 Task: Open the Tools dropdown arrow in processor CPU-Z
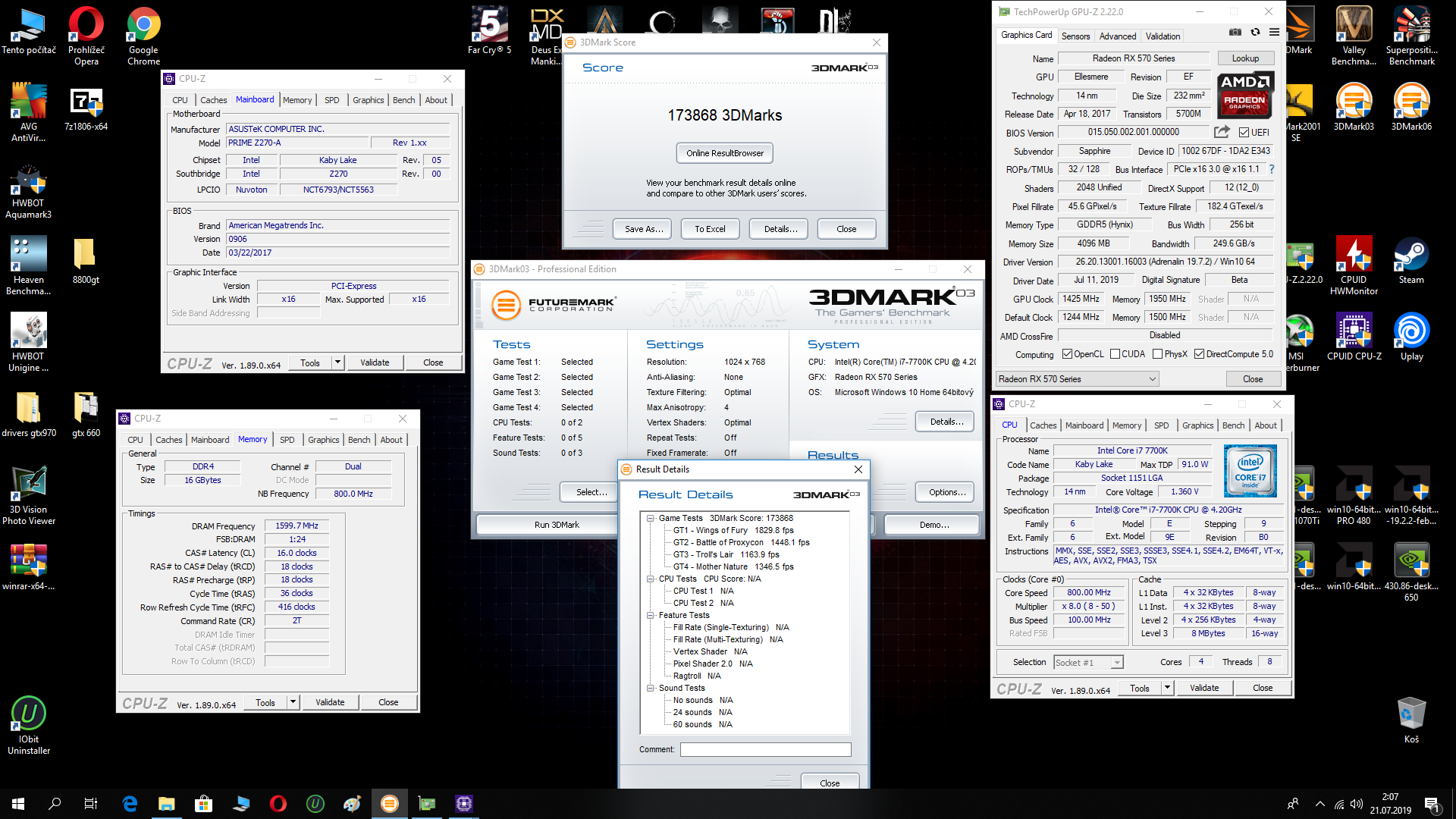[1167, 688]
